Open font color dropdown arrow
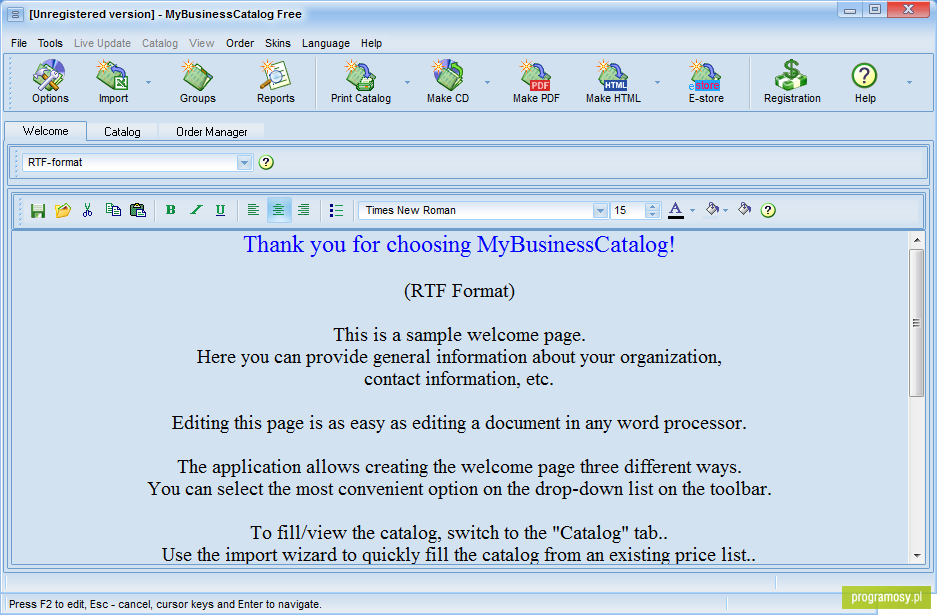The height and width of the screenshot is (615, 937). click(693, 210)
